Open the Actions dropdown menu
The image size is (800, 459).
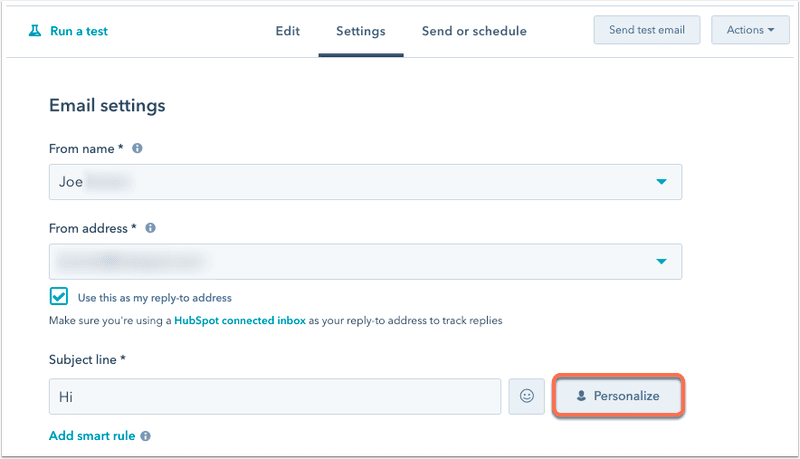[750, 30]
